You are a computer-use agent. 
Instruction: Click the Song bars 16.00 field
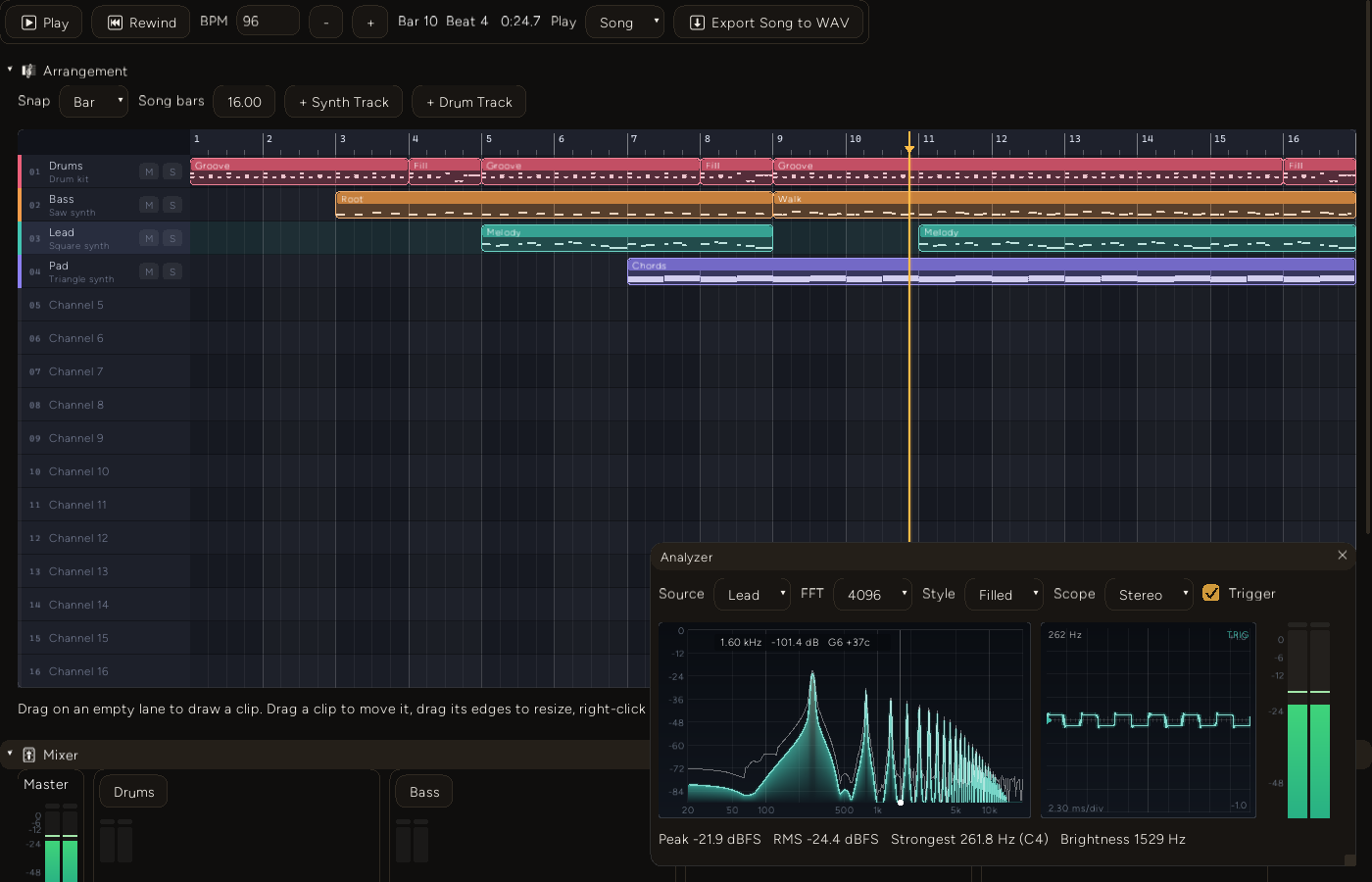tap(244, 102)
